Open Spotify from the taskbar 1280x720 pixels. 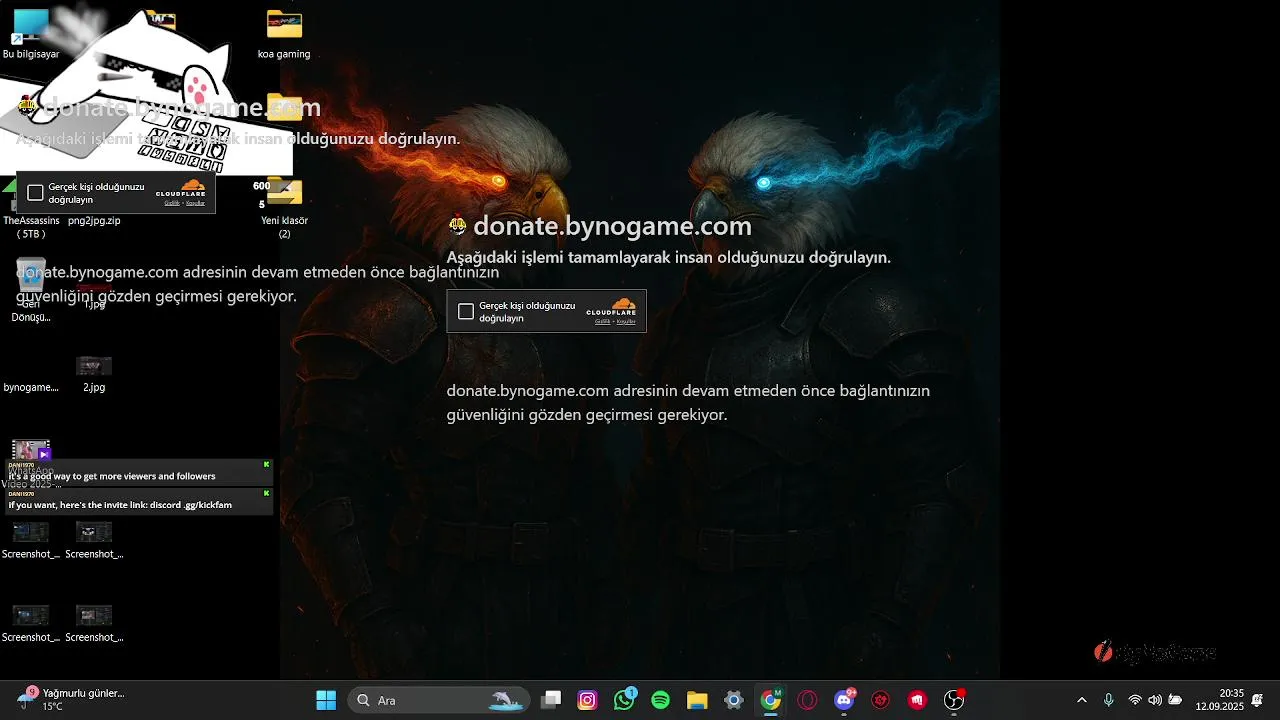click(661, 700)
